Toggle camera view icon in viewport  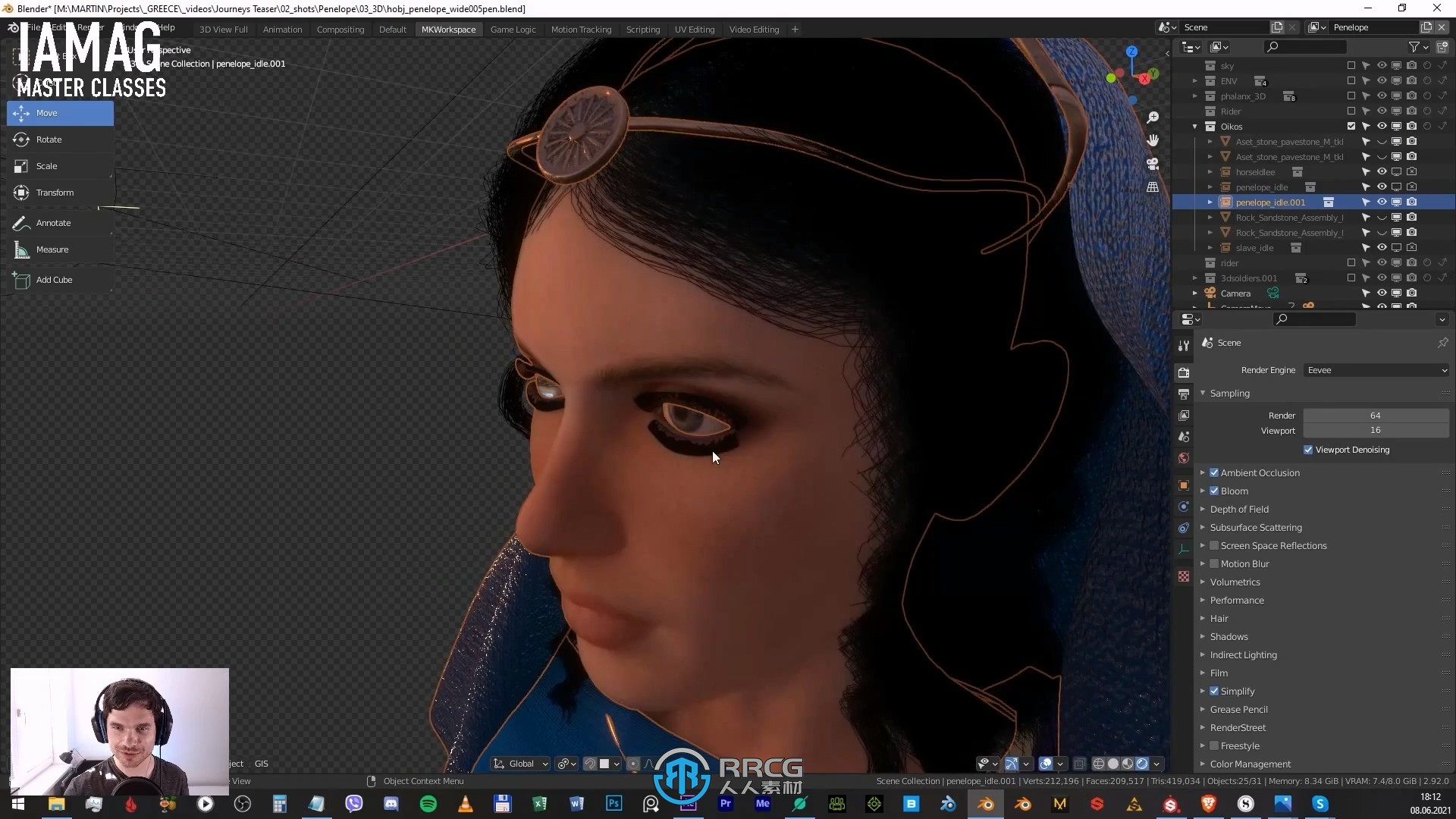coord(1153,163)
